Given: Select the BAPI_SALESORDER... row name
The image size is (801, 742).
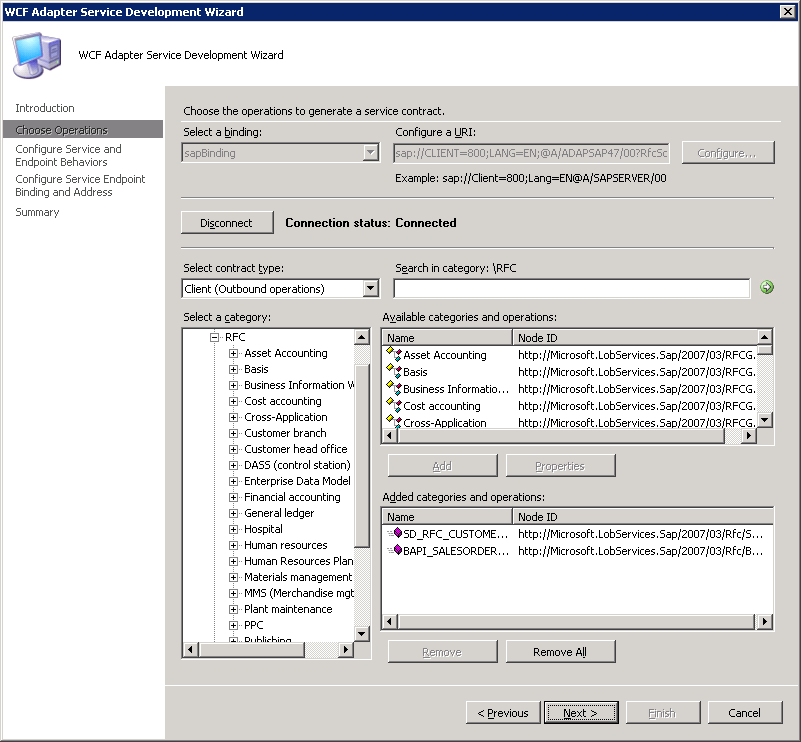Looking at the screenshot, I should click(456, 552).
